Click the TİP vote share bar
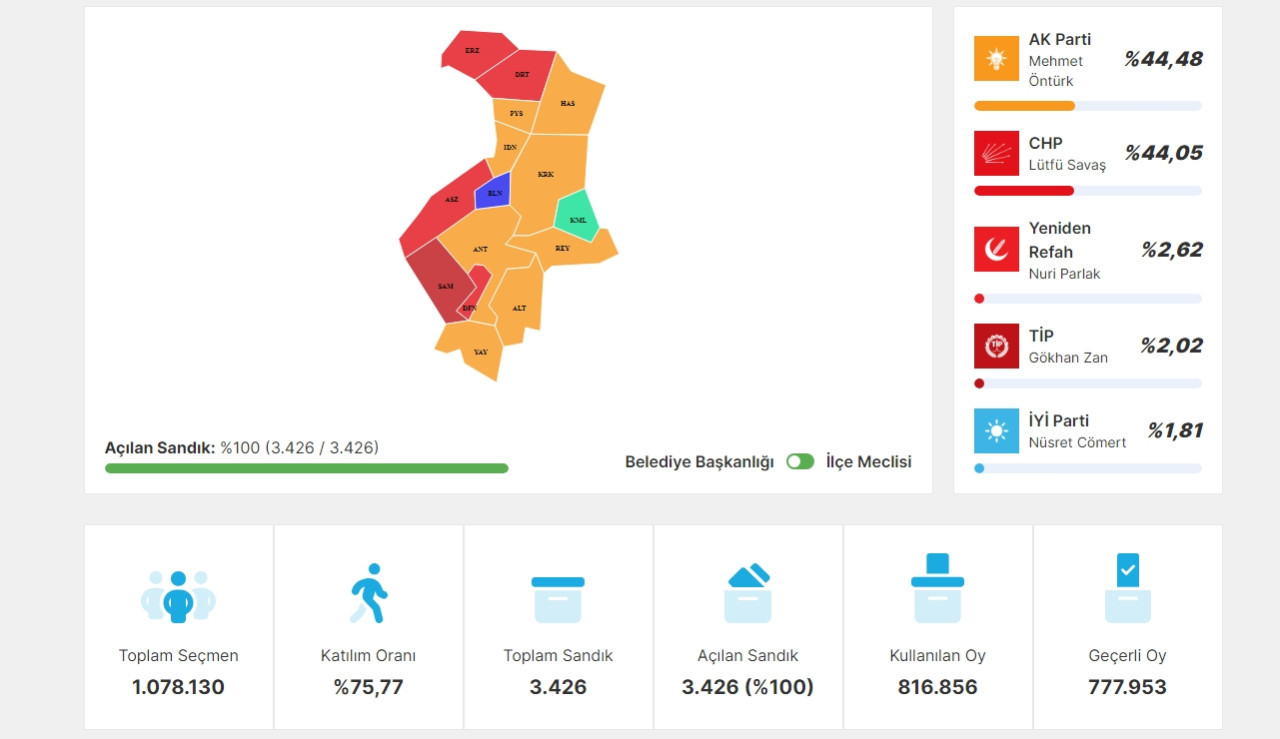Viewport: 1280px width, 739px height. (x=1088, y=383)
